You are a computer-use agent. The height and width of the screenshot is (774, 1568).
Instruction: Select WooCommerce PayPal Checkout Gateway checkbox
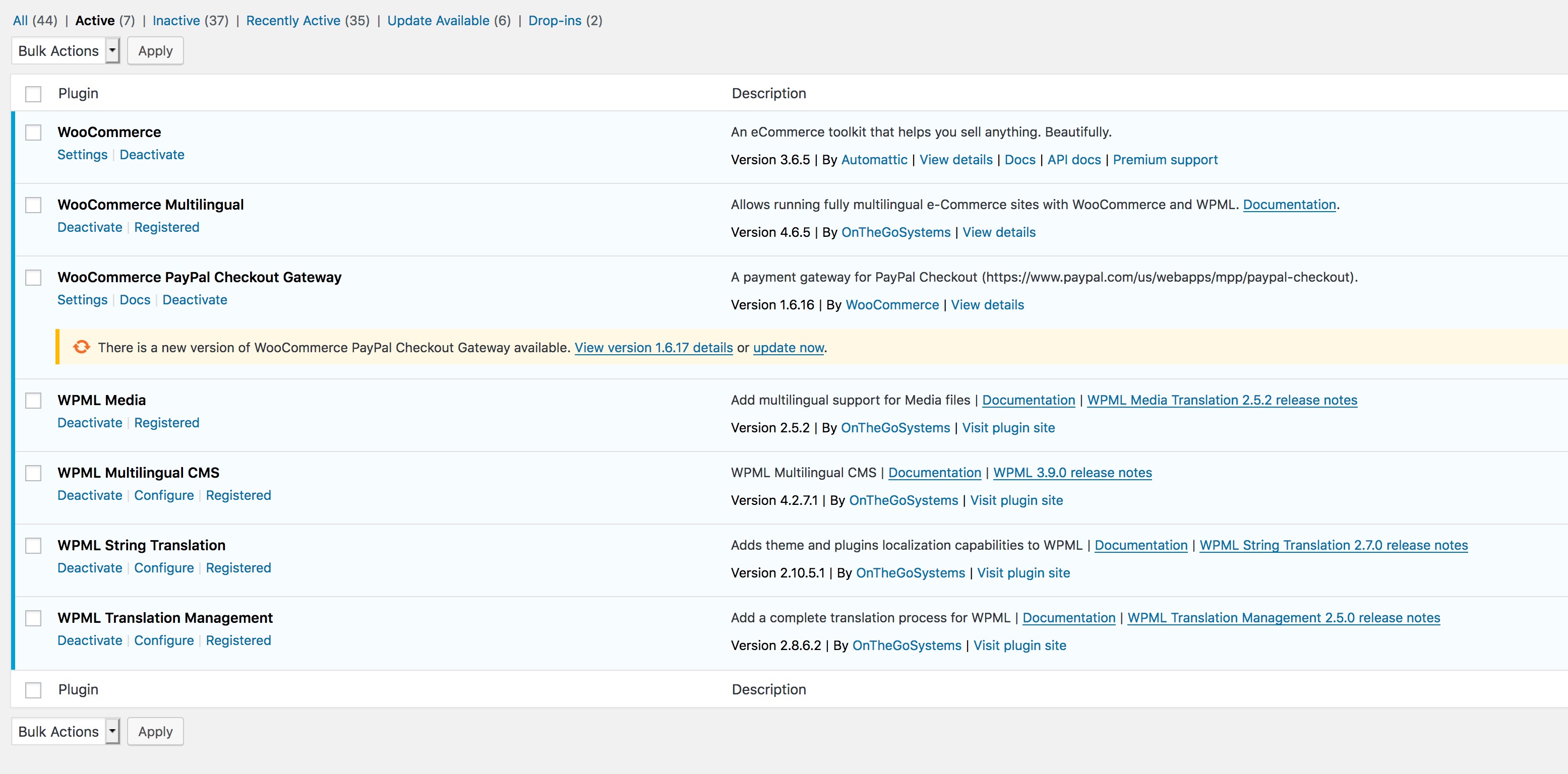[x=33, y=278]
